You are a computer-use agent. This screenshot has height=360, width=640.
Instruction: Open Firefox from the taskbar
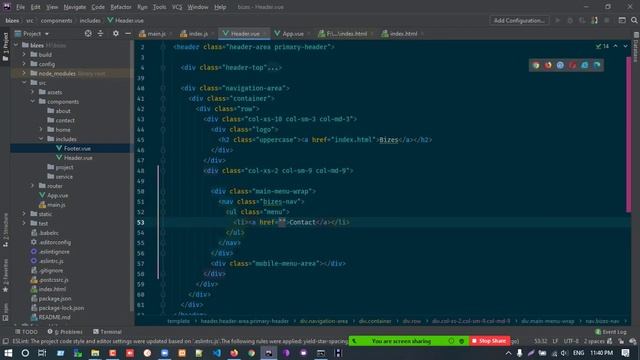(x=234, y=353)
